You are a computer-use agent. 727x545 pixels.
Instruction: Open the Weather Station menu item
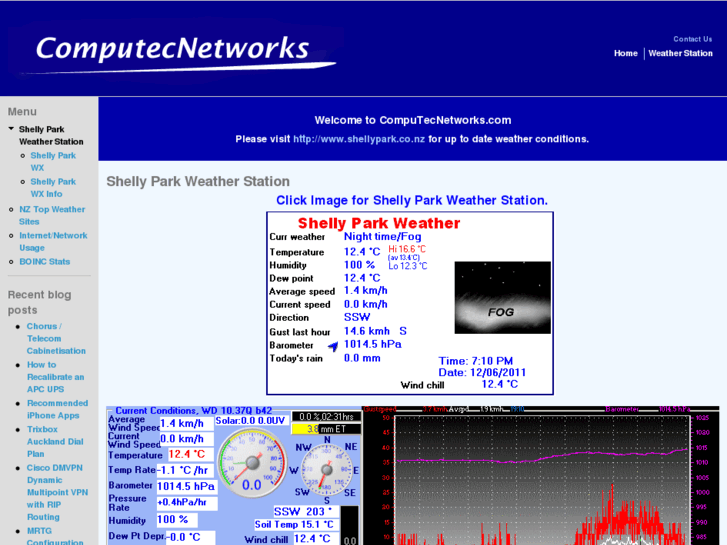(x=680, y=53)
